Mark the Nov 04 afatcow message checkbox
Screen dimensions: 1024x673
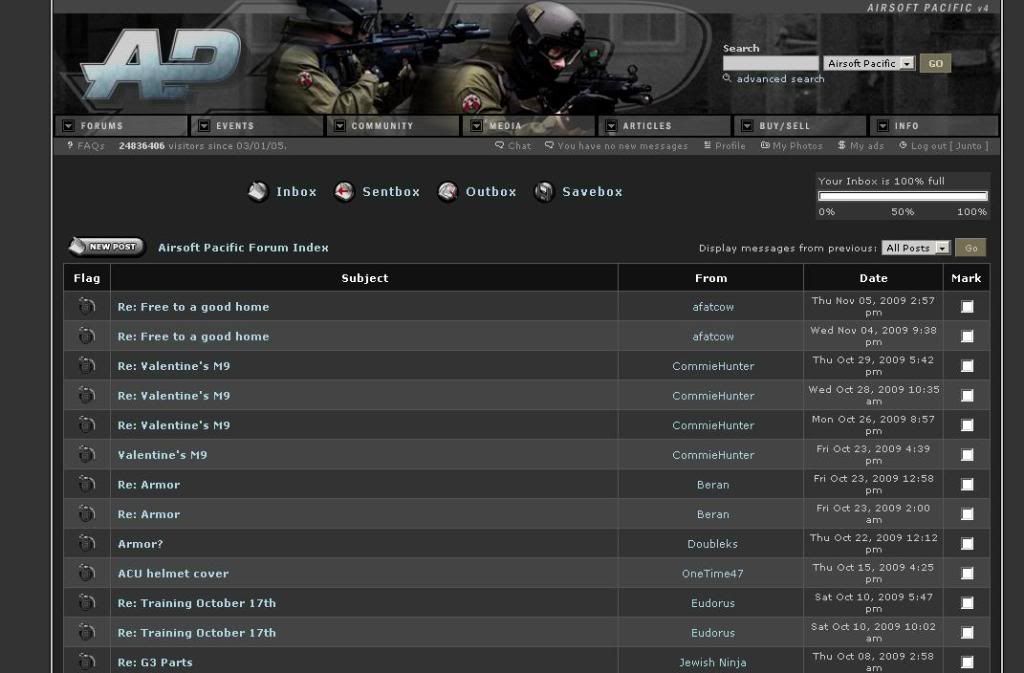point(967,336)
